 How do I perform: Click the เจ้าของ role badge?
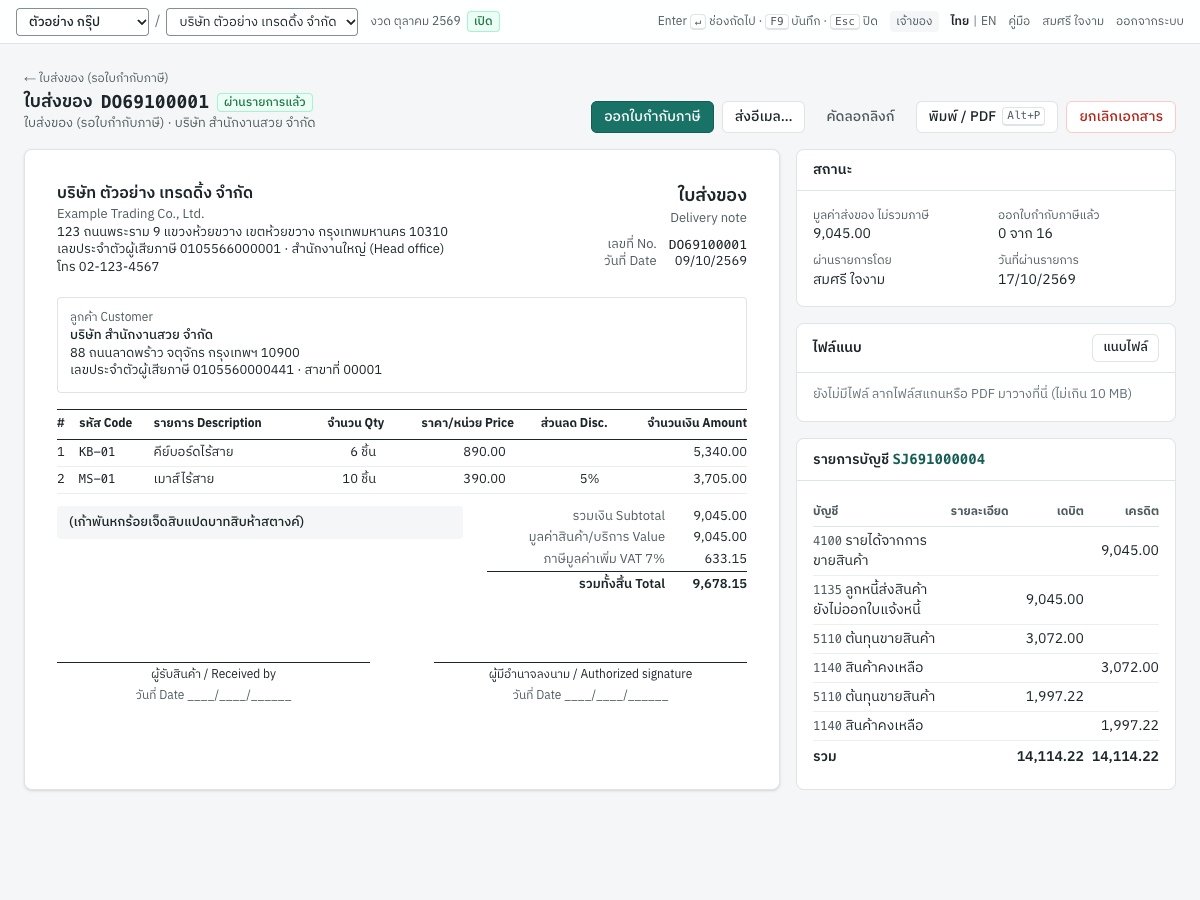tap(914, 21)
